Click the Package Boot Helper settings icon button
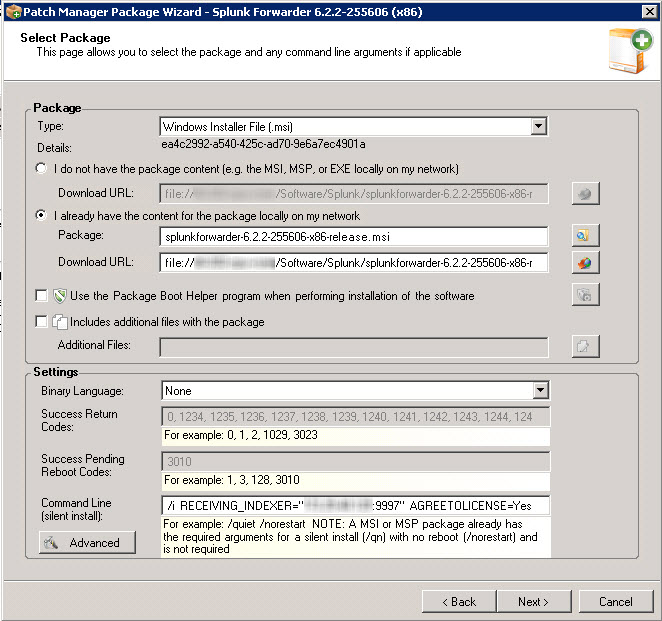Image resolution: width=662 pixels, height=621 pixels. (x=586, y=294)
